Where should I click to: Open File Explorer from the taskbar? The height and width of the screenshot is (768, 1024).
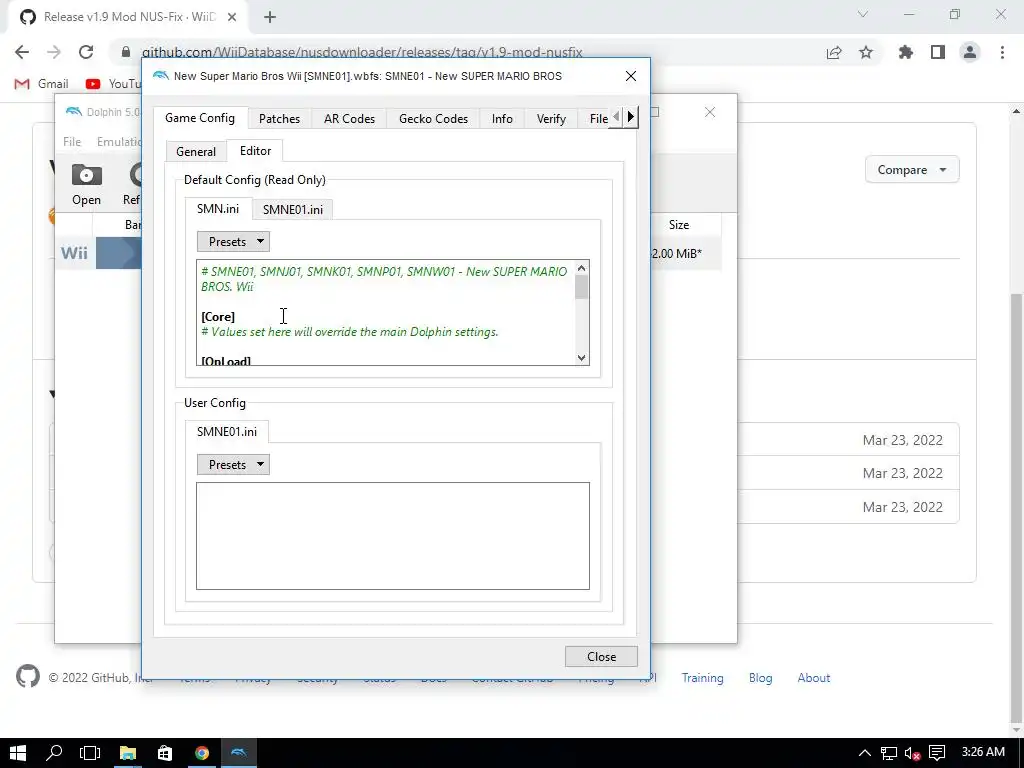point(127,753)
